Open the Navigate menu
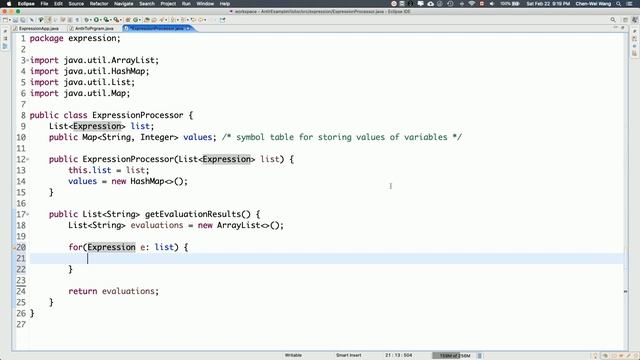The width and height of the screenshot is (640, 360). (x=123, y=4)
